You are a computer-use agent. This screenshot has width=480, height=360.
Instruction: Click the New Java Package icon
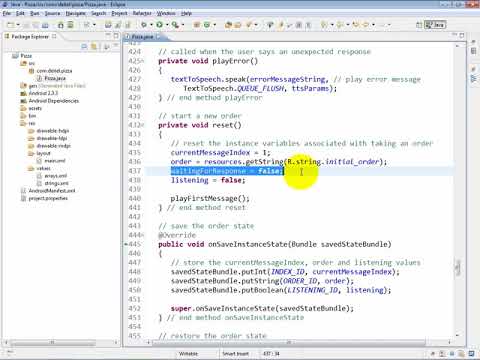coord(197,25)
